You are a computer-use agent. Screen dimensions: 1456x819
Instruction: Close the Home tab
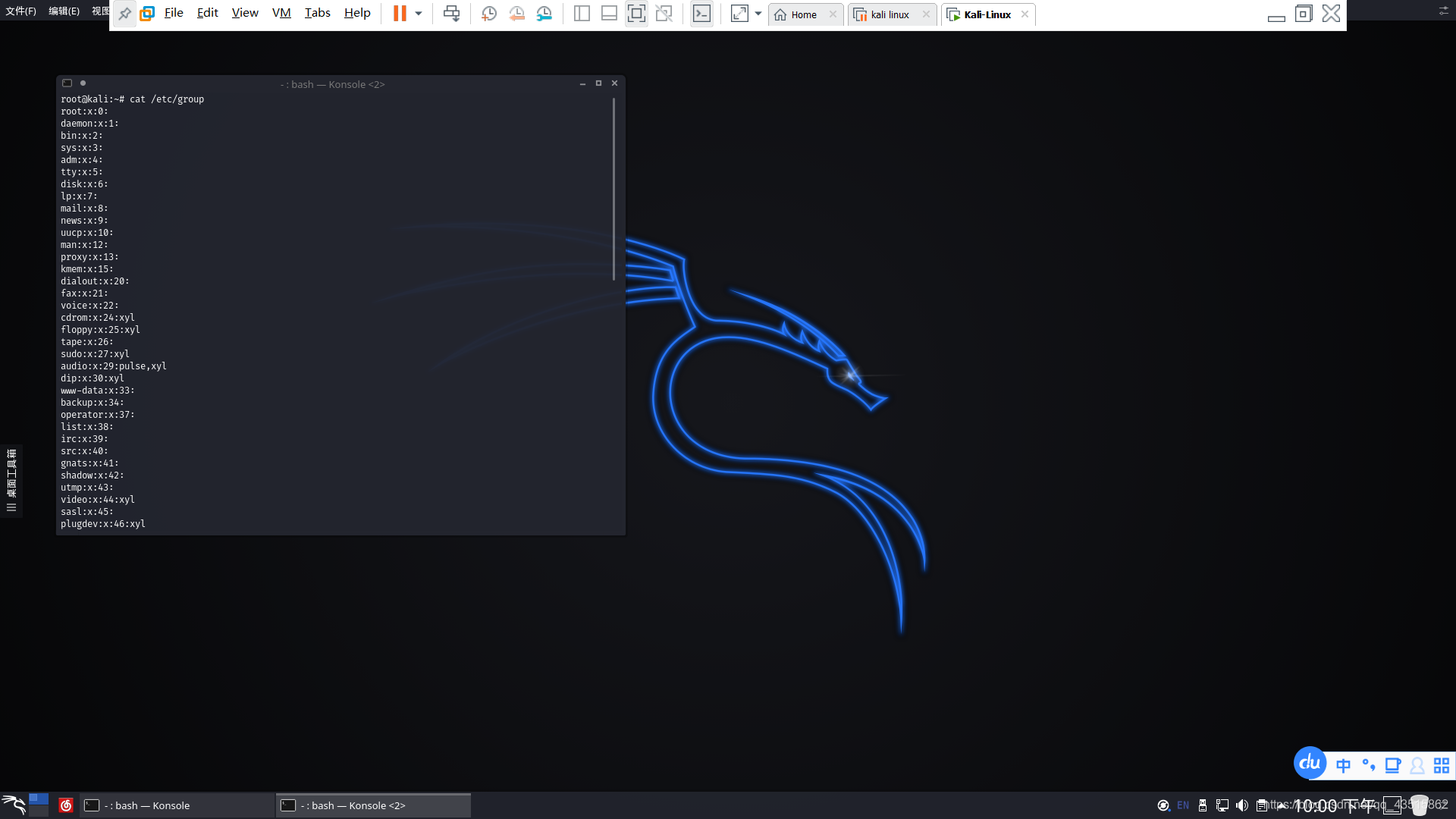coord(833,14)
